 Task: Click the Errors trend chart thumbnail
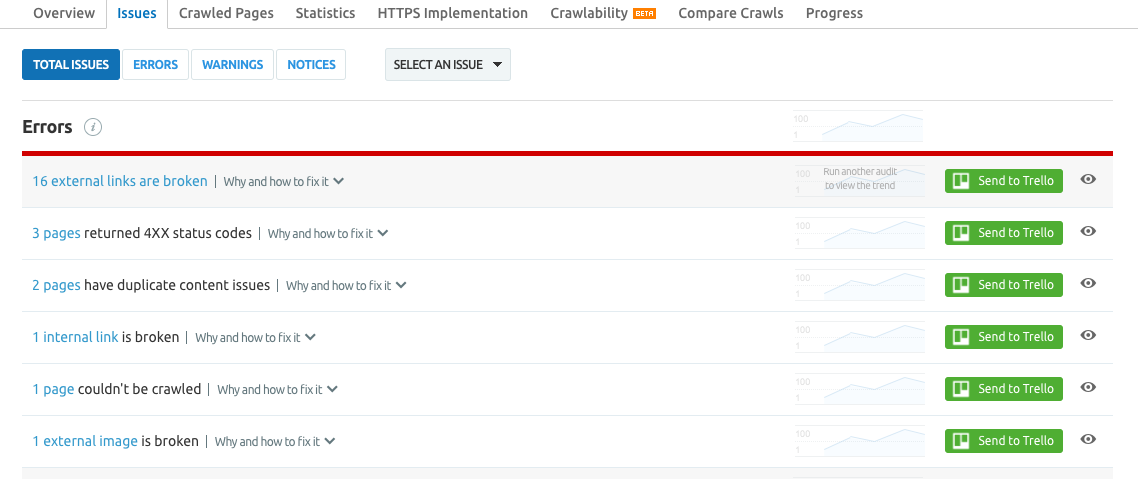(857, 127)
